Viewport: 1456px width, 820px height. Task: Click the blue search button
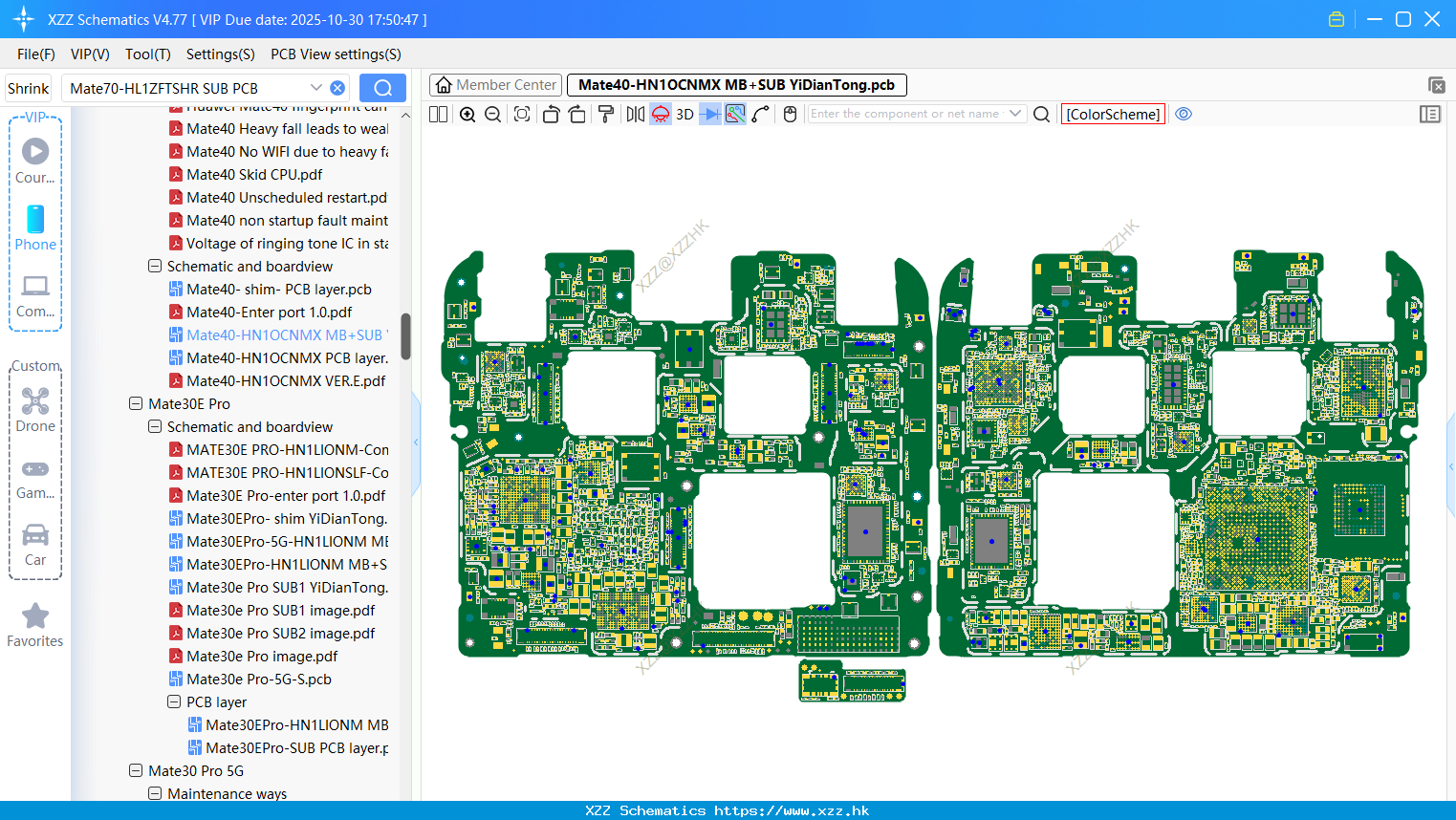[x=382, y=88]
